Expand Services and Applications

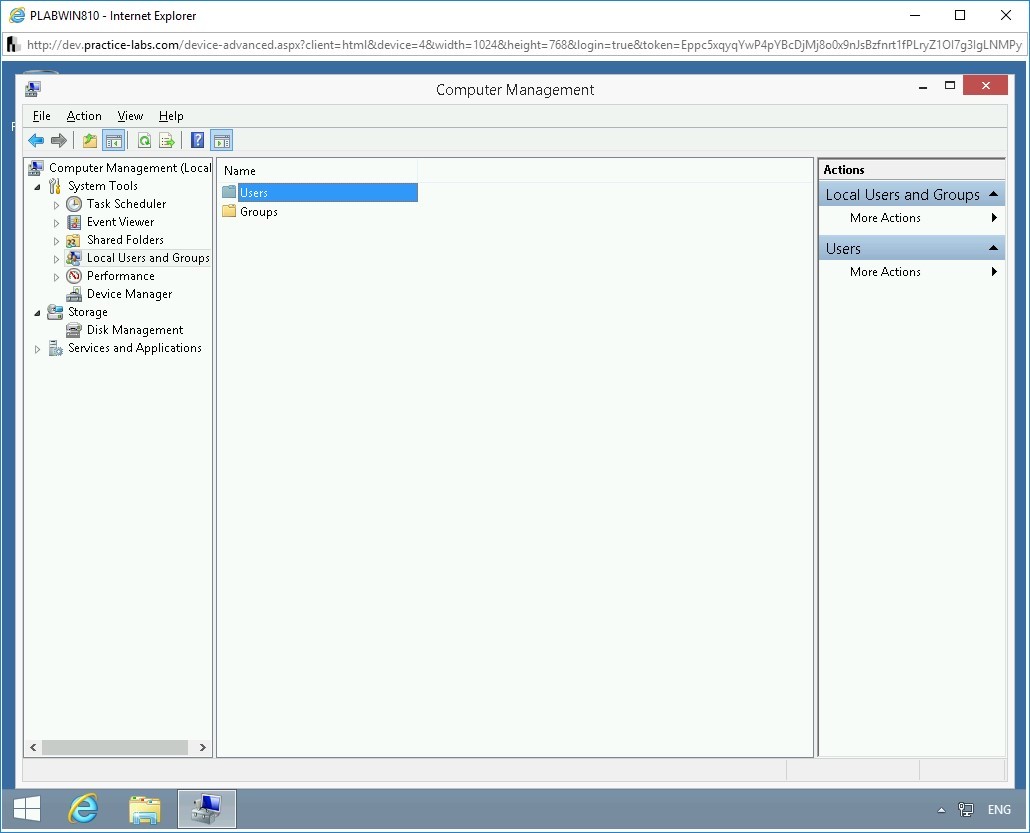click(x=37, y=348)
